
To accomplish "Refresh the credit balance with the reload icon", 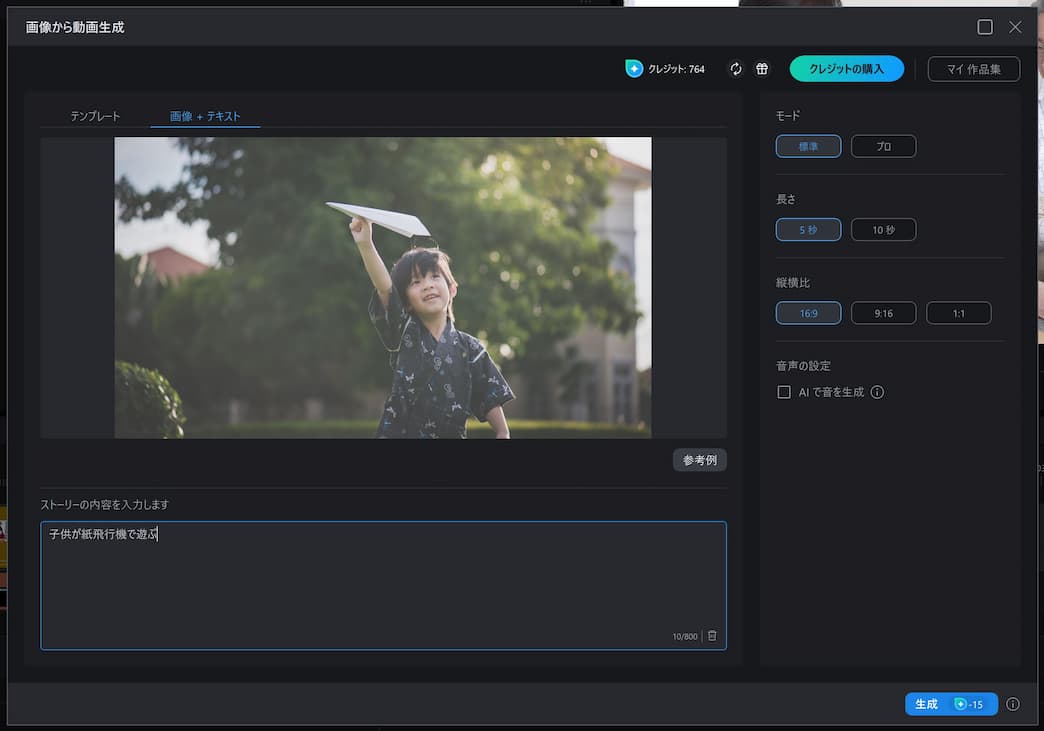I will 736,68.
